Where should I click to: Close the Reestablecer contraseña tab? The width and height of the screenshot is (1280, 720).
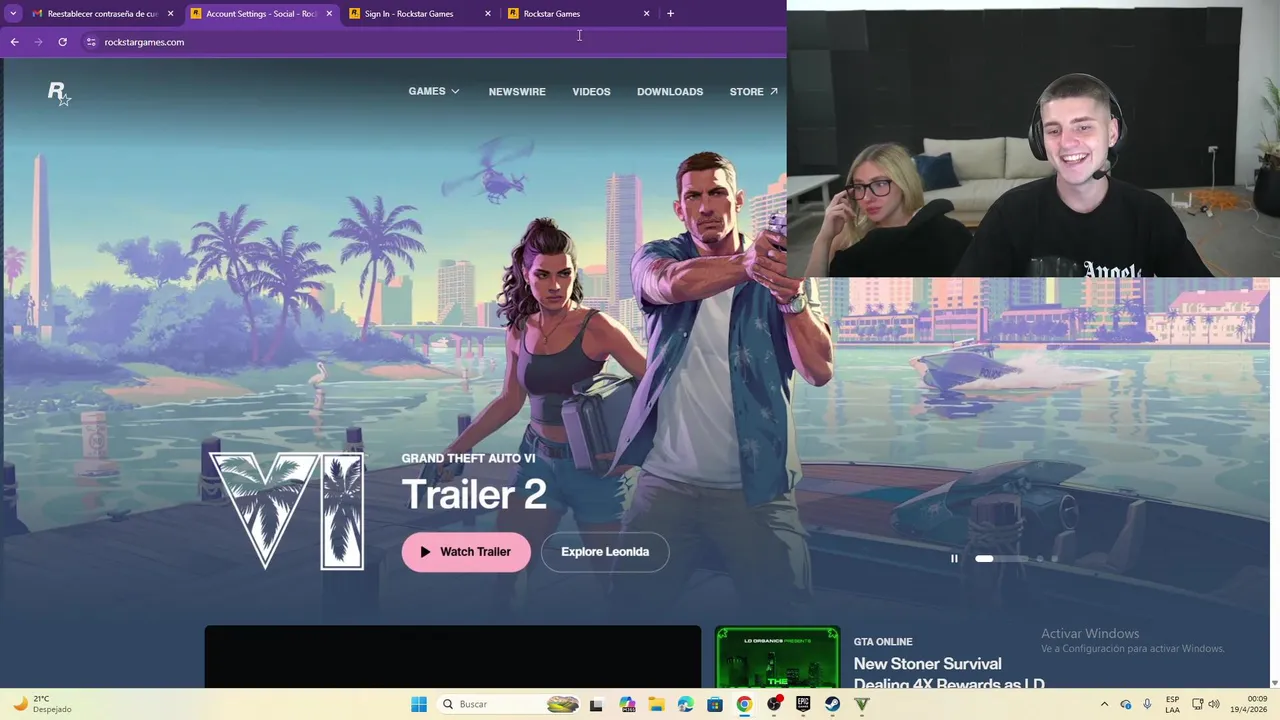(x=170, y=14)
